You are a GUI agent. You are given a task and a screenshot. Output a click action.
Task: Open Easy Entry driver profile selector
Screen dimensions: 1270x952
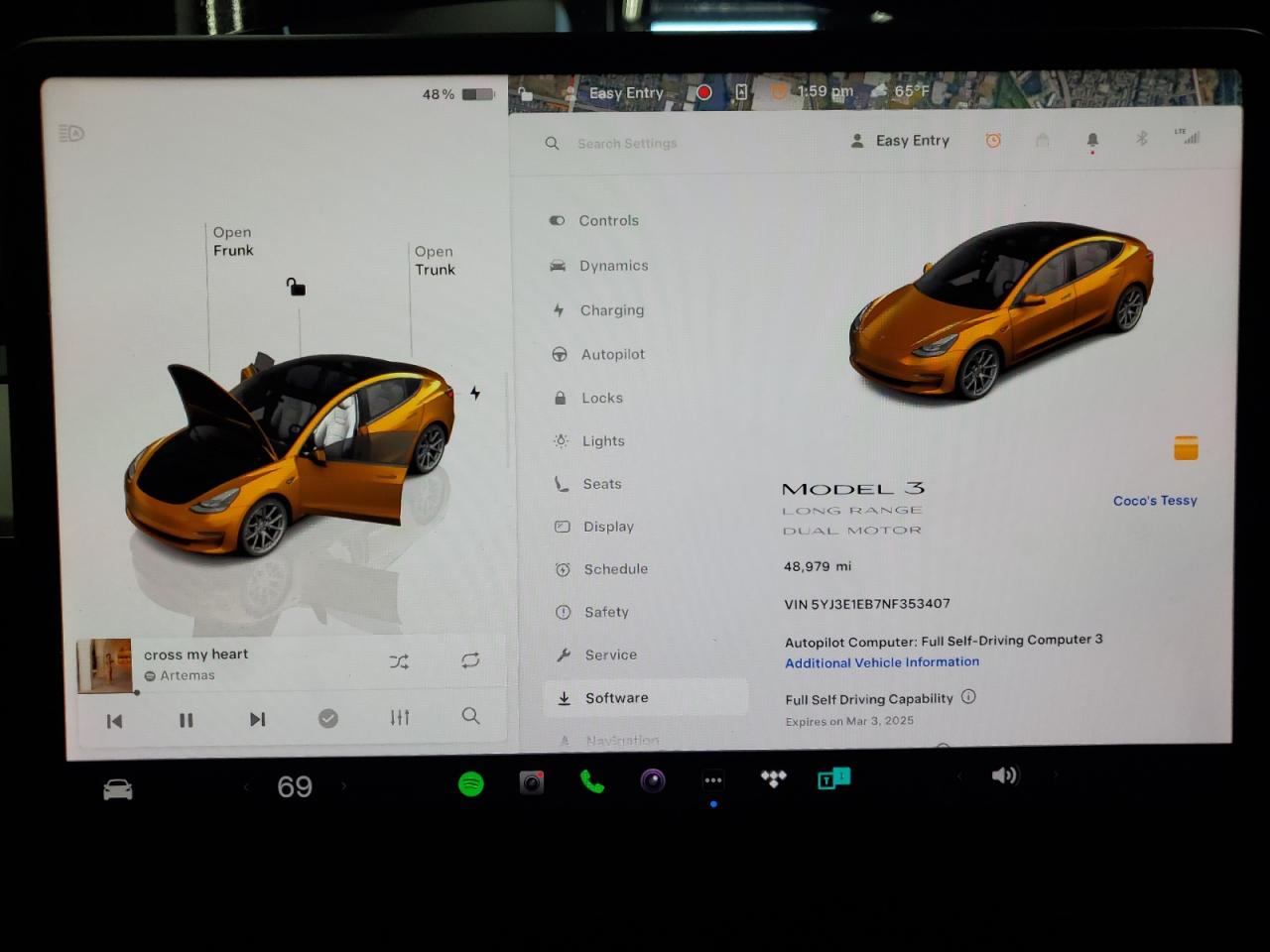click(x=901, y=141)
